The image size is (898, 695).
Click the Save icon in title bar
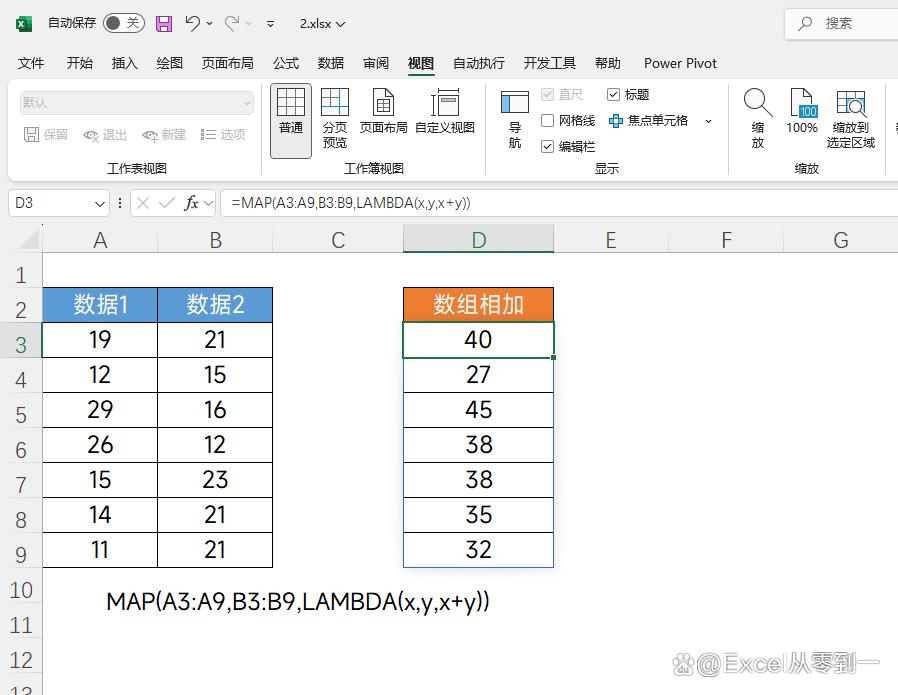[164, 23]
